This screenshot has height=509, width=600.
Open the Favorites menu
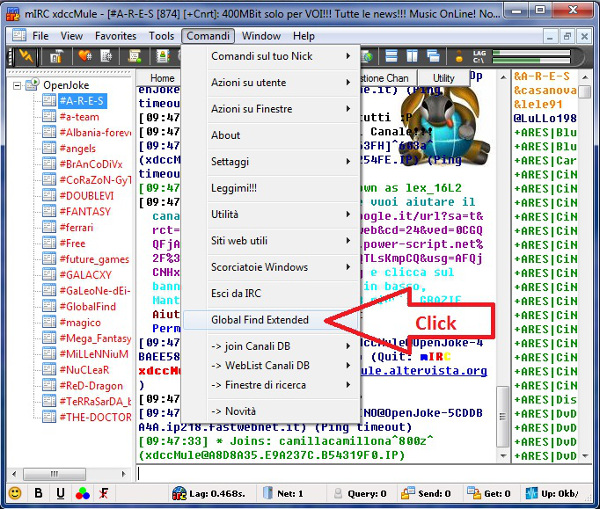[x=116, y=36]
